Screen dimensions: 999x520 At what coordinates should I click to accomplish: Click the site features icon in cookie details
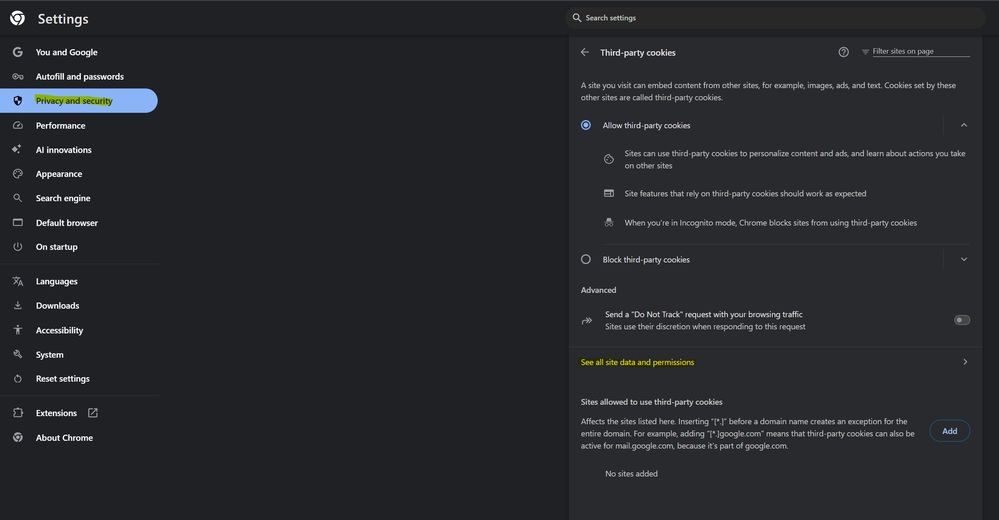tap(609, 193)
